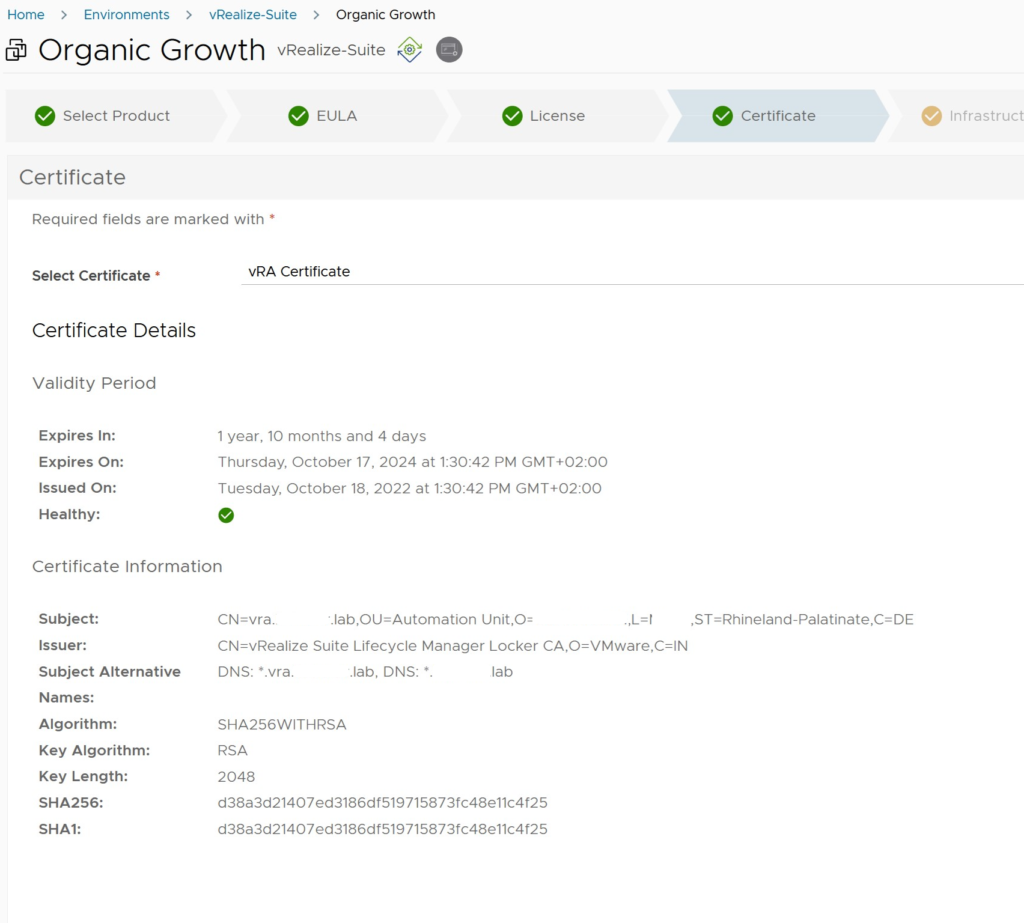1024x923 pixels.
Task: Click the environment icon beside Organic Growth title
Action: (16, 50)
